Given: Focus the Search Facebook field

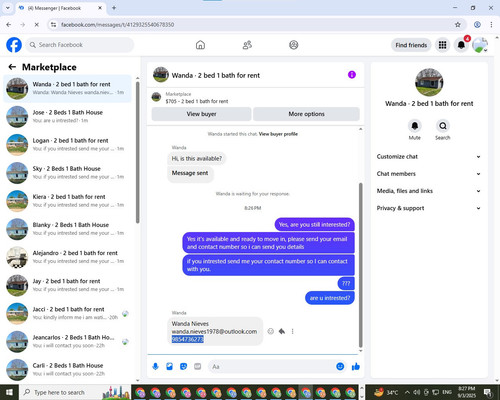Looking at the screenshot, I should click(x=80, y=45).
